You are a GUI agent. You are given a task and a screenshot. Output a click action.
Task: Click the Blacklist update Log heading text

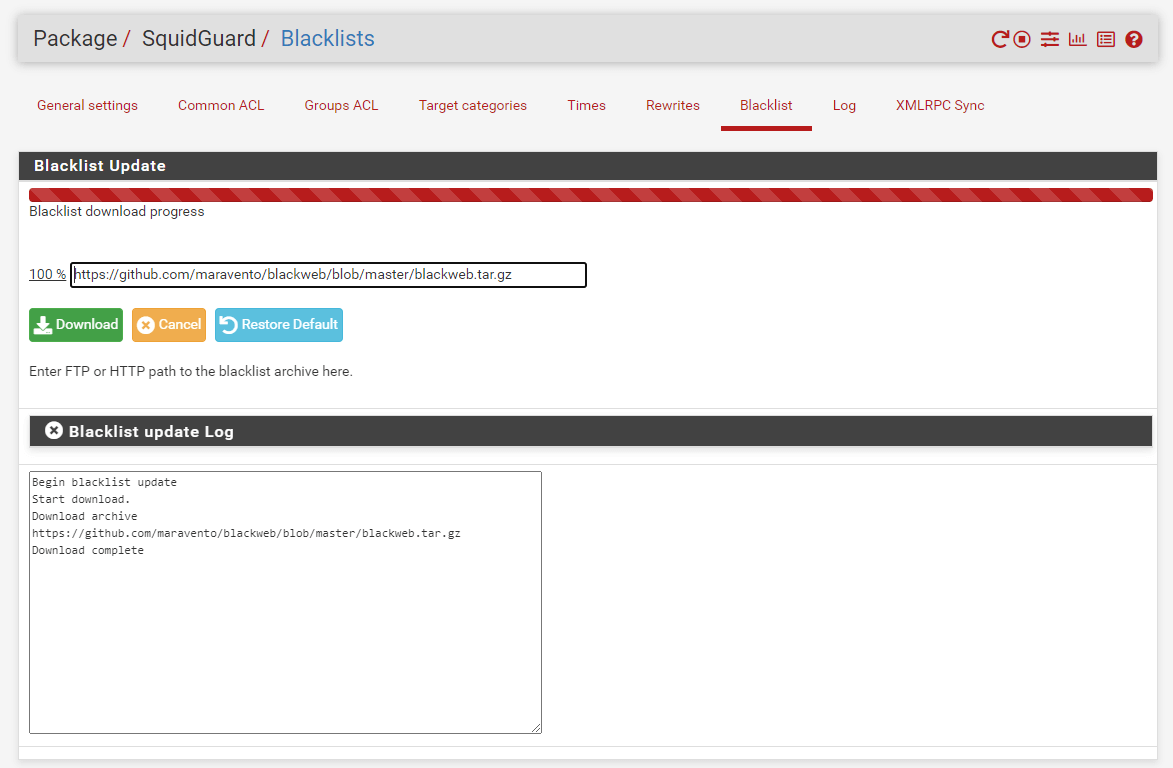(x=151, y=431)
